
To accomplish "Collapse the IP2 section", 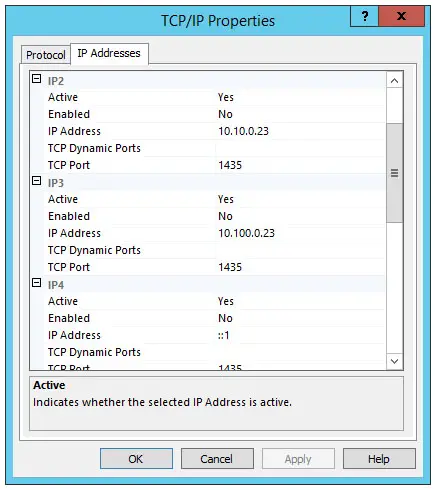I will click(x=36, y=79).
